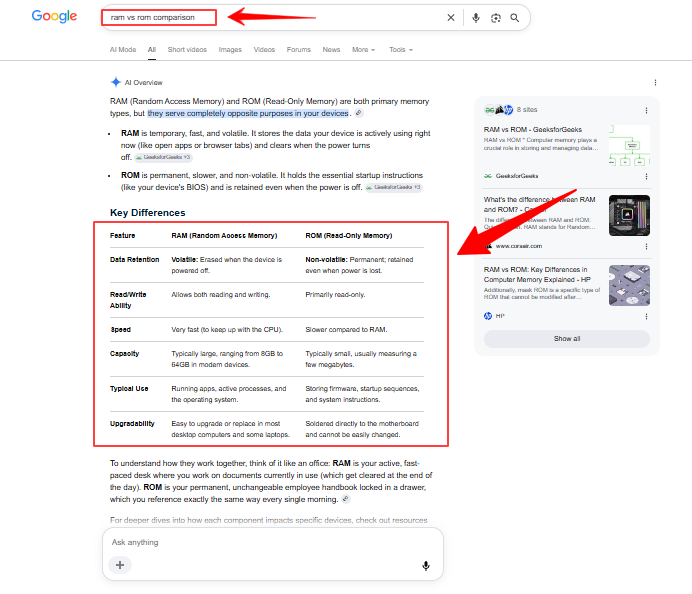
Task: Click the plus icon in Ask anything box
Action: (x=120, y=565)
